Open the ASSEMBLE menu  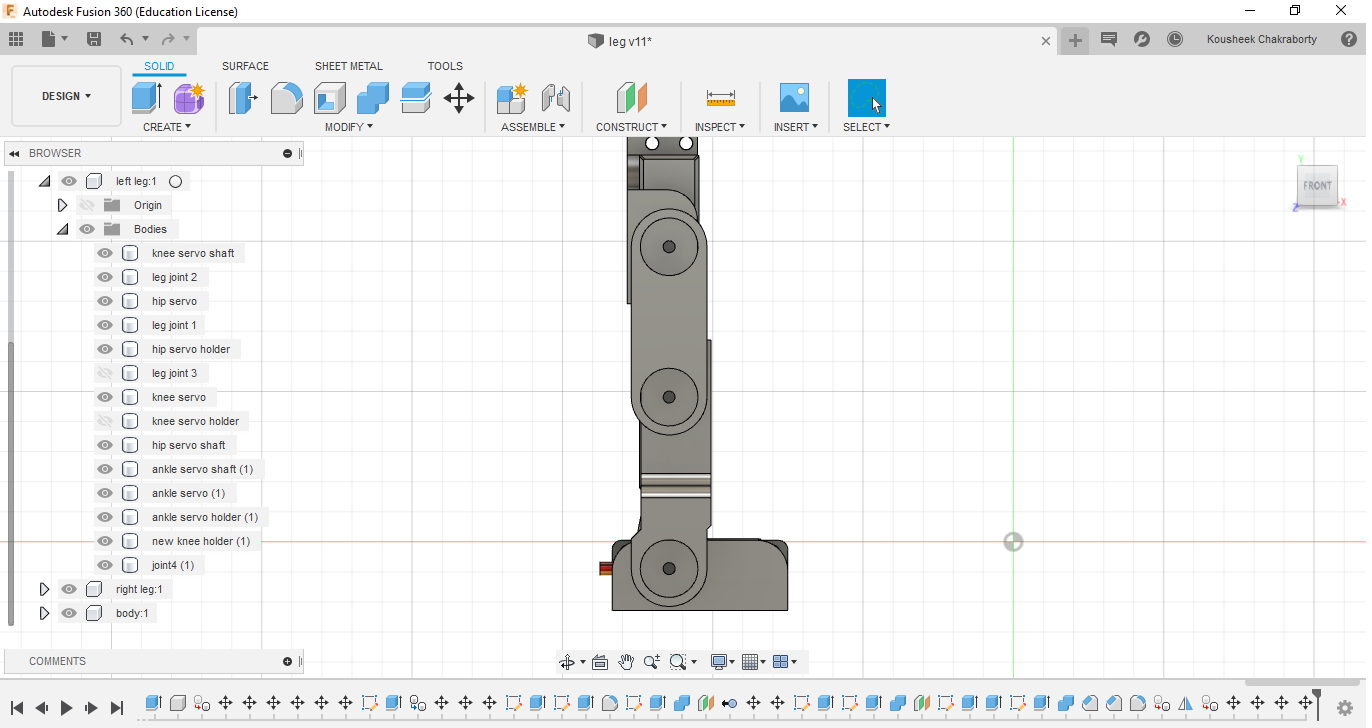(532, 127)
